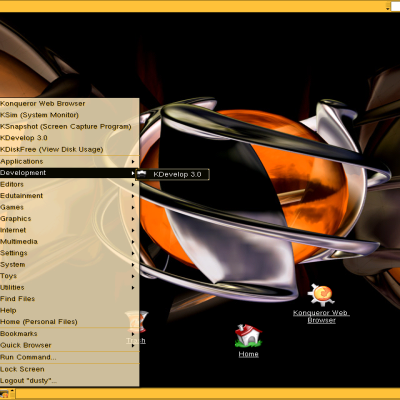Open the Konqueror Web Browser desktop icon
Image resolution: width=400 pixels, height=400 pixels.
(321, 304)
